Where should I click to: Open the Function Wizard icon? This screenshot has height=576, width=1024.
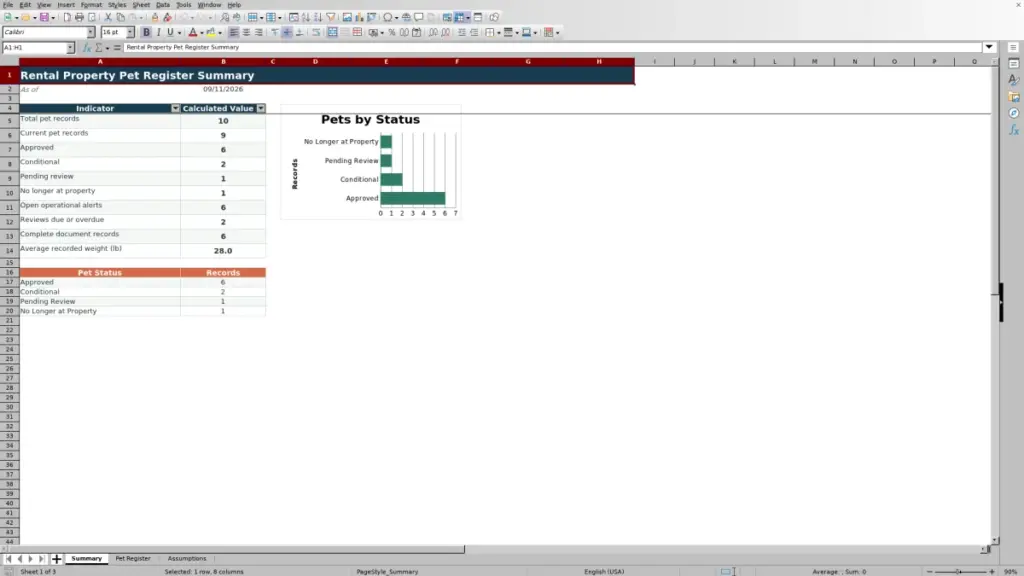click(87, 48)
